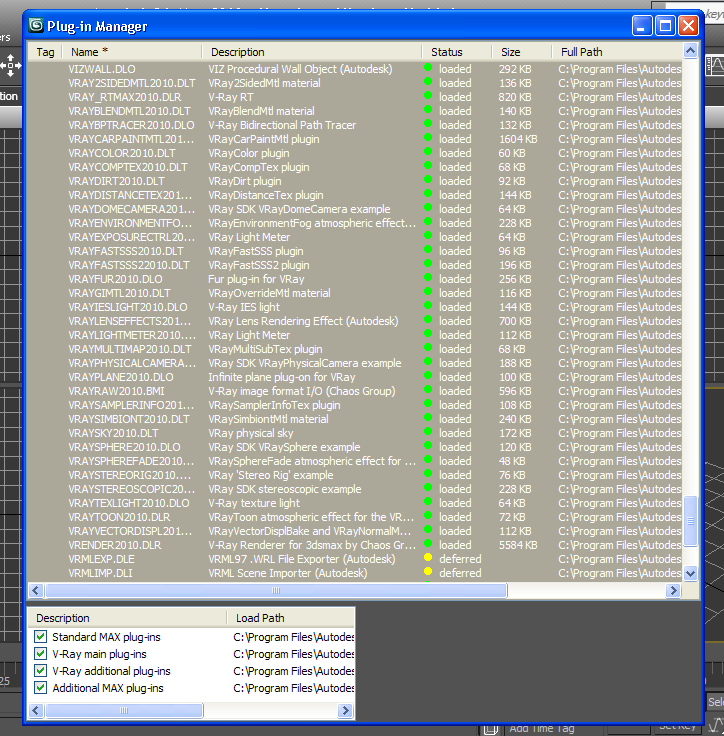
Task: Click the 'V-Ray Bidirectional Path Tracer' description
Action: (282, 125)
